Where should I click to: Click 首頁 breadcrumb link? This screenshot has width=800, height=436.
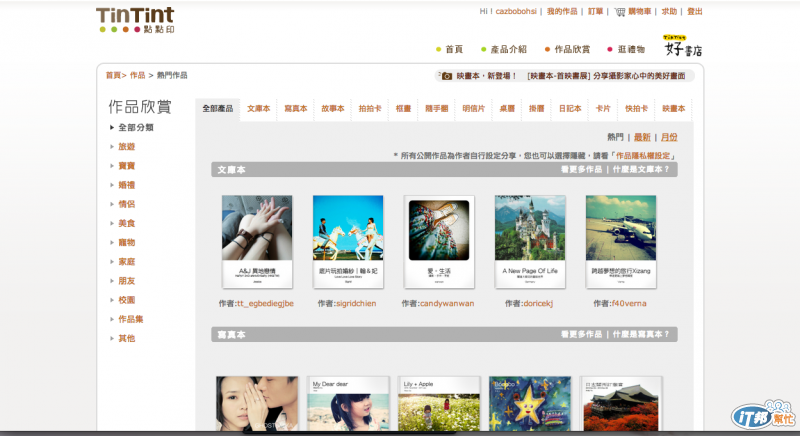tap(113, 75)
